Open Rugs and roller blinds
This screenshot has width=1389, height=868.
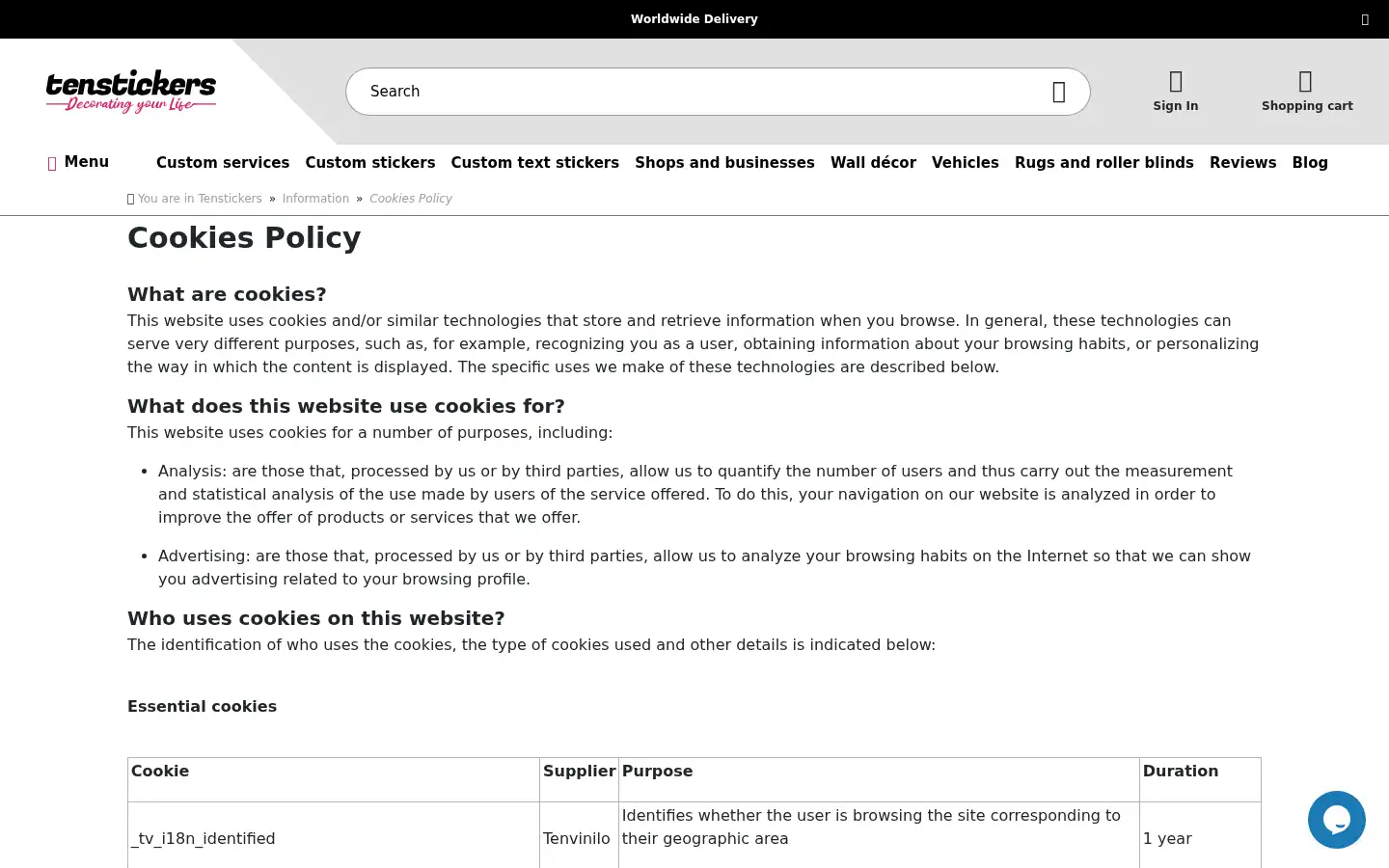click(x=1104, y=163)
